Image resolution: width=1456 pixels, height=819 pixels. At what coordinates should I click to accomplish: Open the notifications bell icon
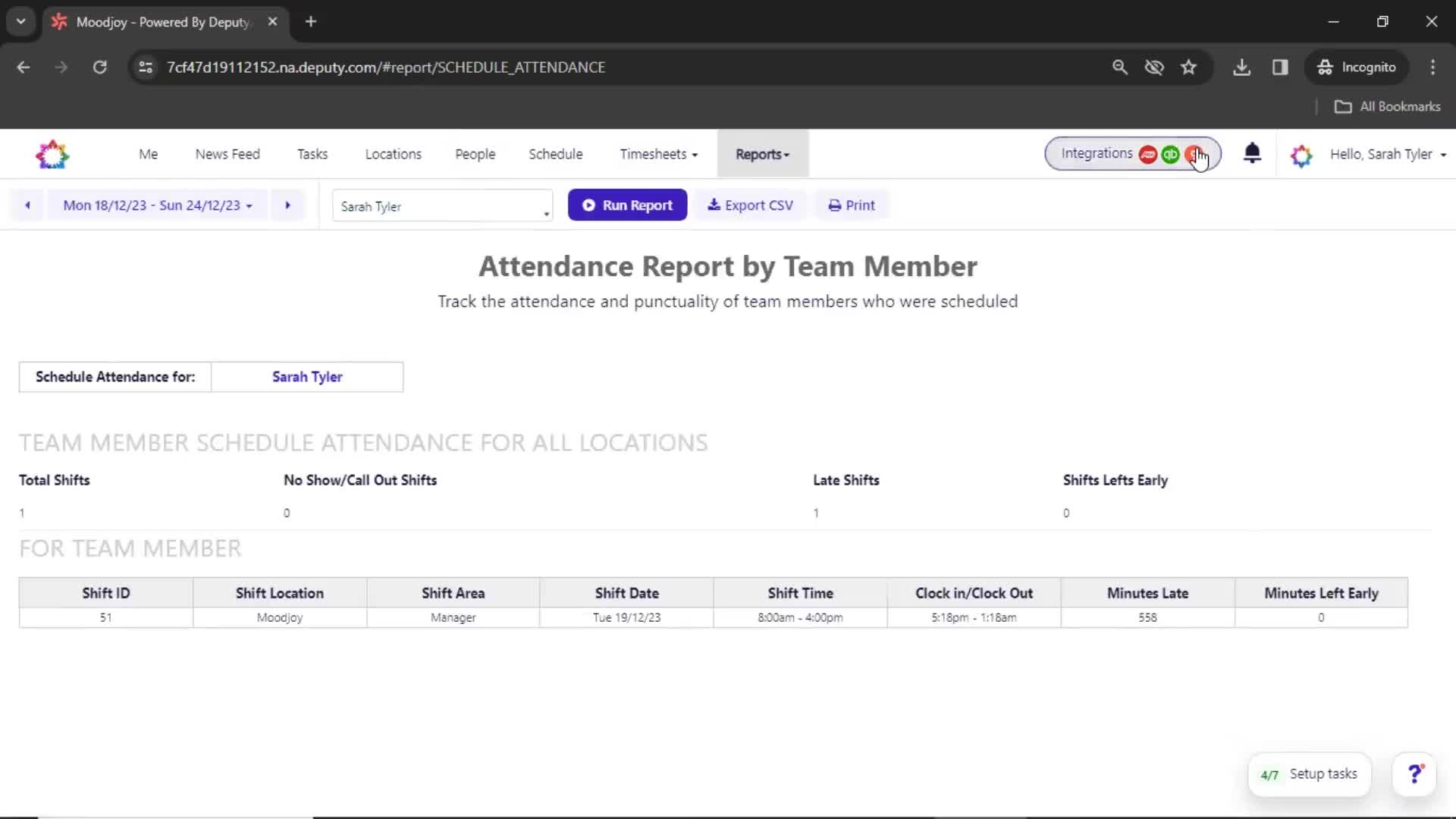point(1253,153)
